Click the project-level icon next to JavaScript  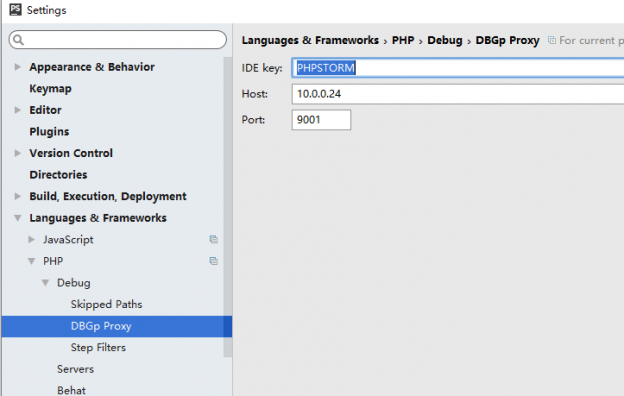[214, 239]
